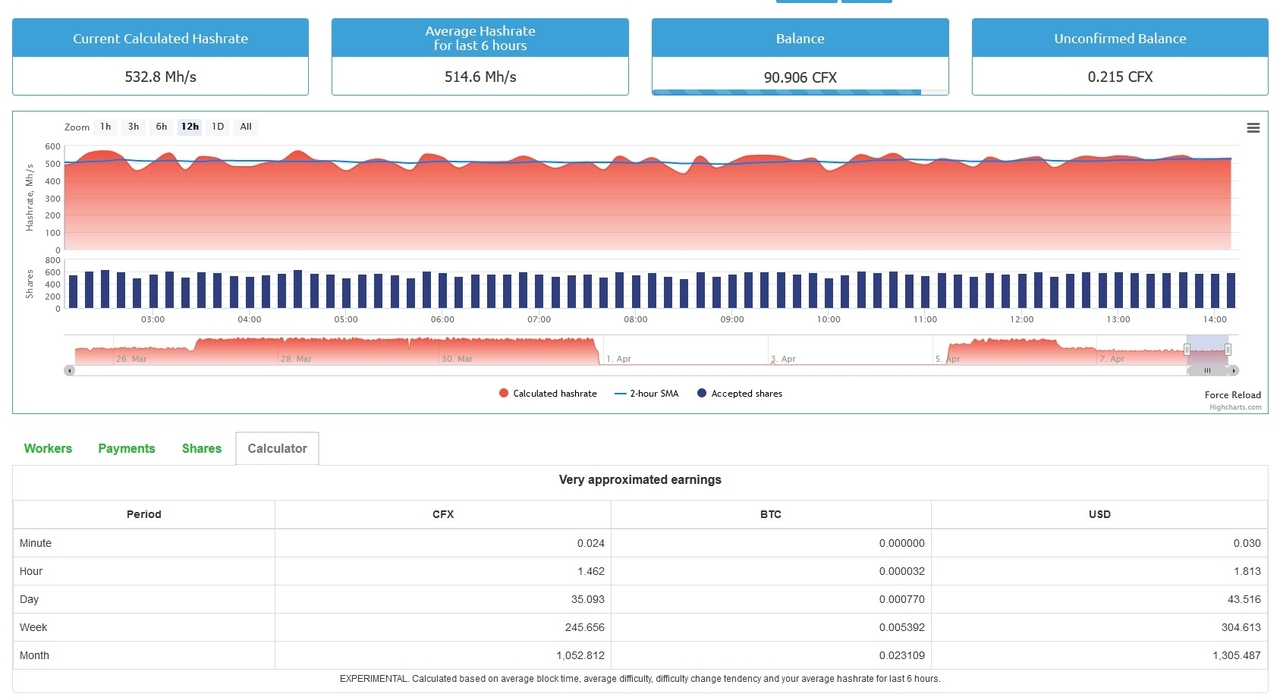Select the 12h zoom range
The height and width of the screenshot is (697, 1280).
[x=189, y=127]
